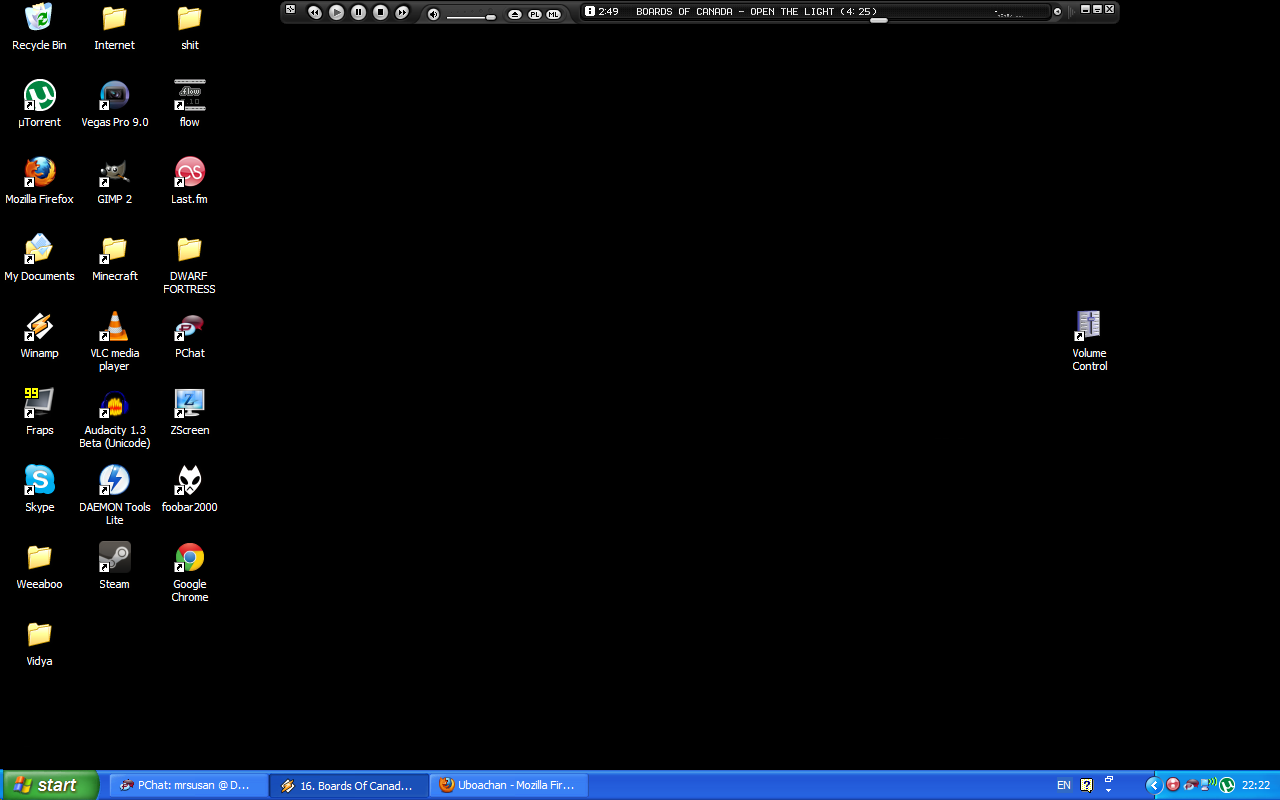Click the EN language bar indicator
Viewport: 1280px width, 800px height.
[x=1064, y=785]
